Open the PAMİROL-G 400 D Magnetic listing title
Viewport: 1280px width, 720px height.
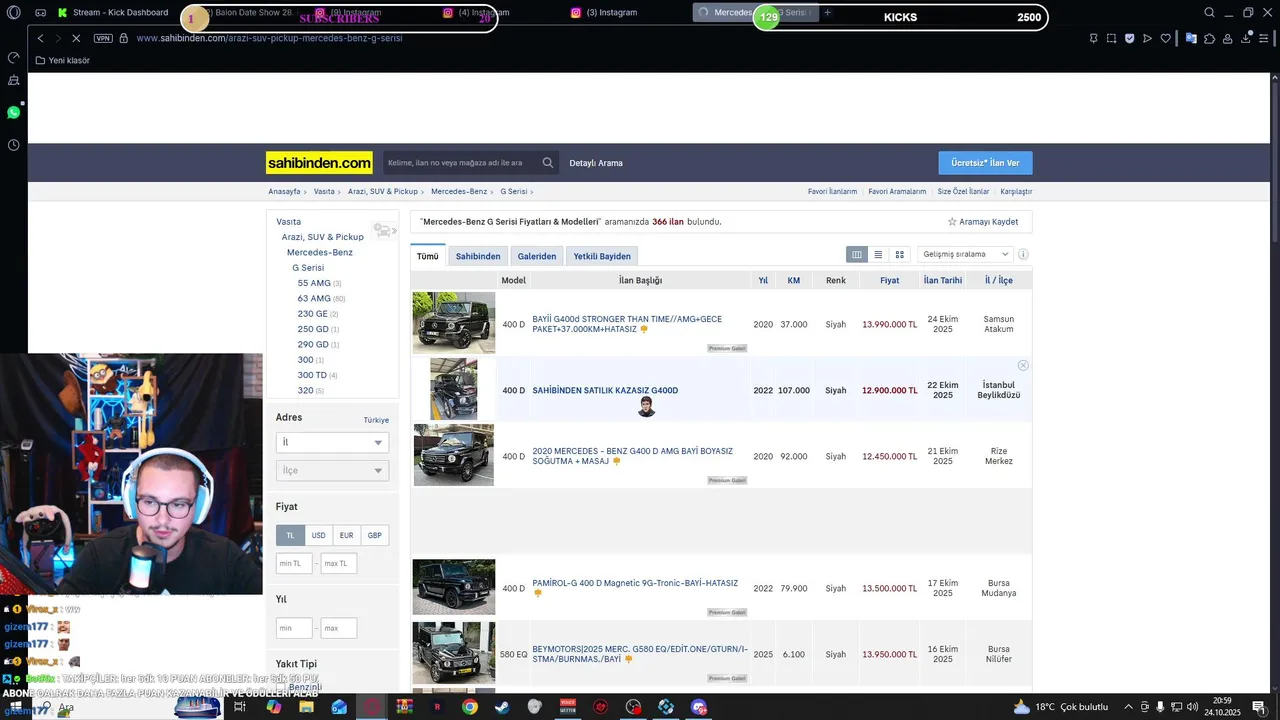point(635,583)
